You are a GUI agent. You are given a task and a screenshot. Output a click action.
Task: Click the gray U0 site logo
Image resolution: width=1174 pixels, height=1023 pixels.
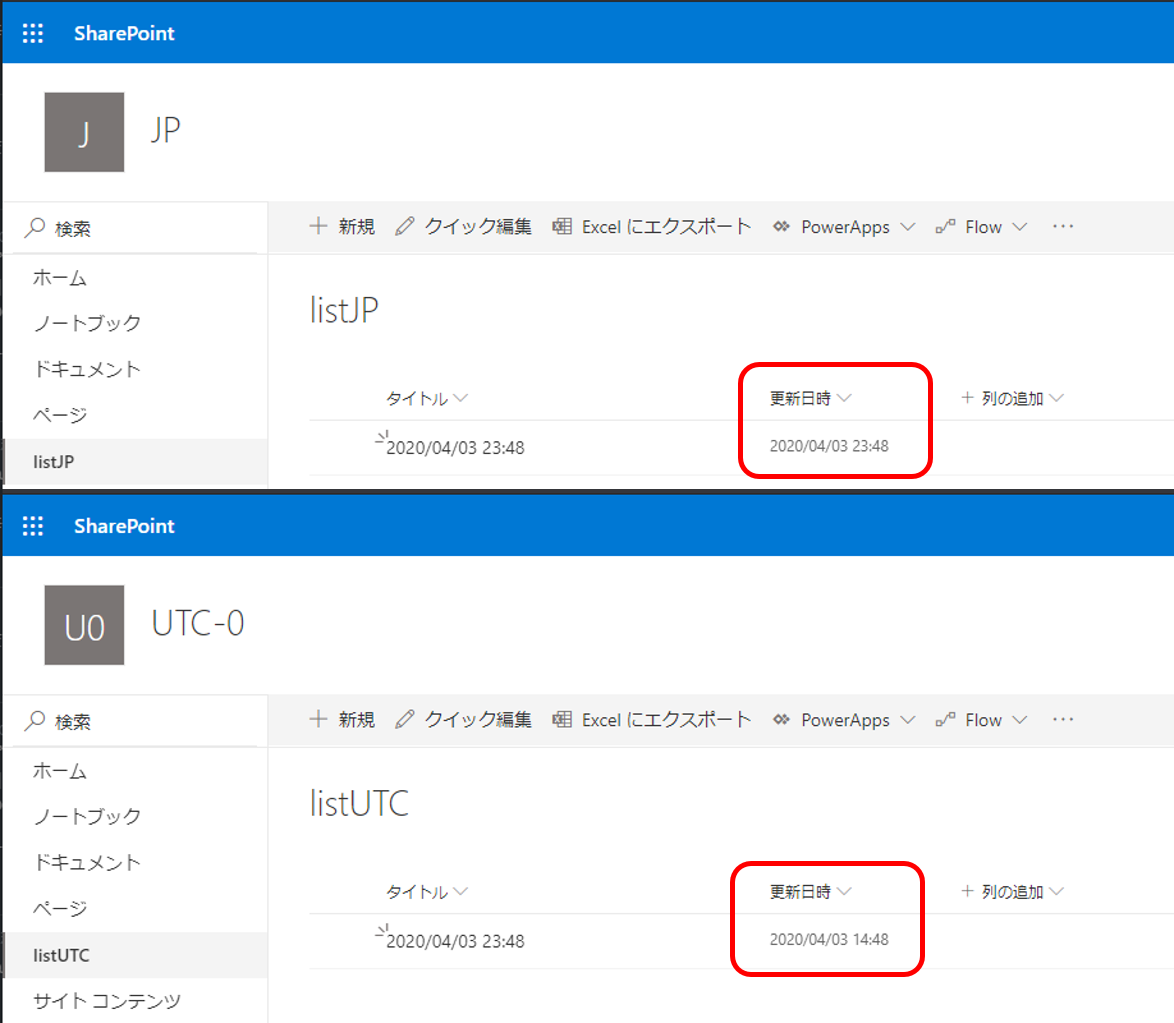coord(84,625)
